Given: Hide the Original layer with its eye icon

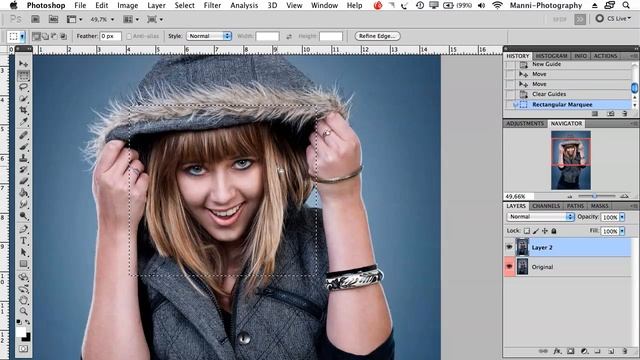Looking at the screenshot, I should click(x=509, y=267).
